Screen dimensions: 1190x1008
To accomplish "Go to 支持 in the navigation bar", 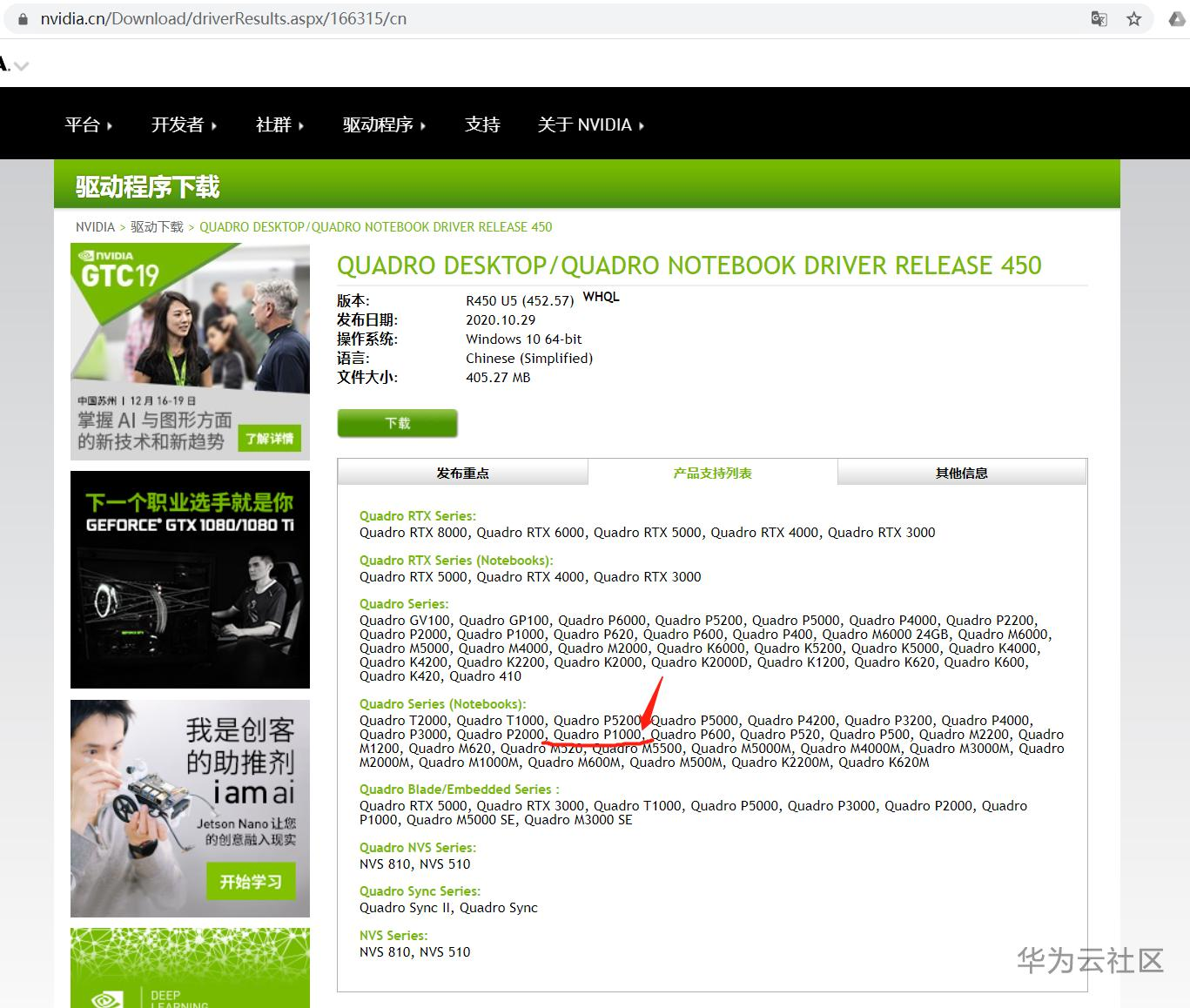I will [x=482, y=124].
